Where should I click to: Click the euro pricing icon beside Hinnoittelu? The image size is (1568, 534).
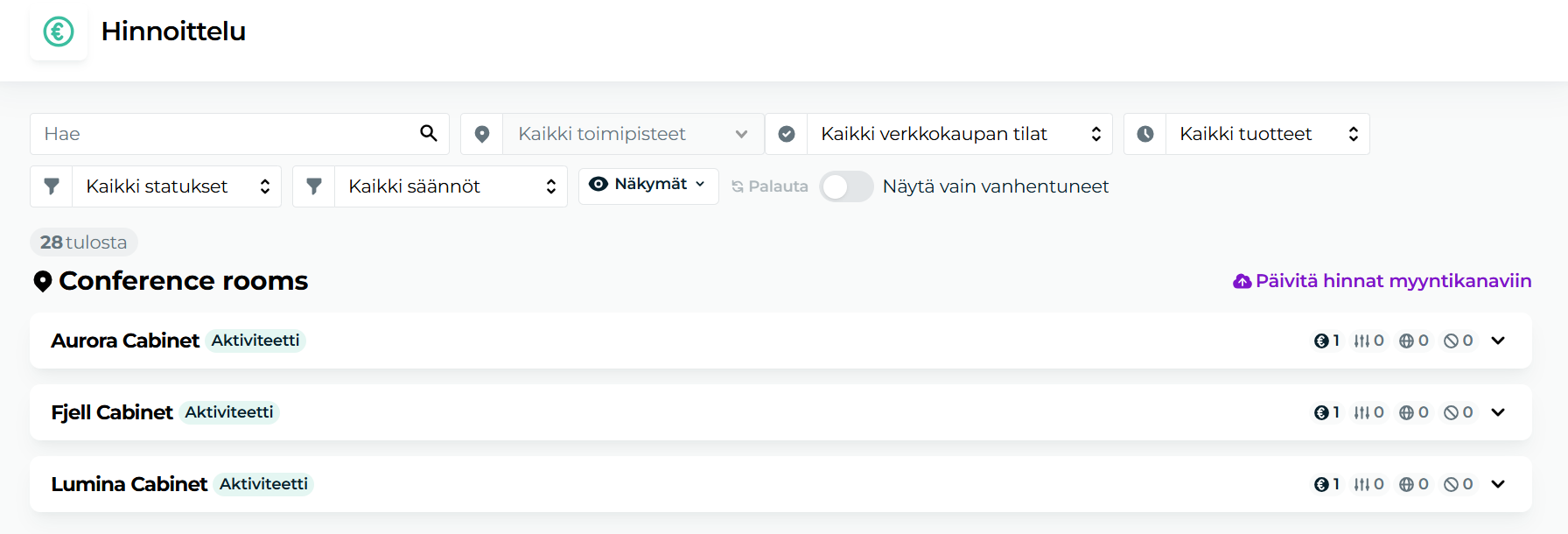59,32
